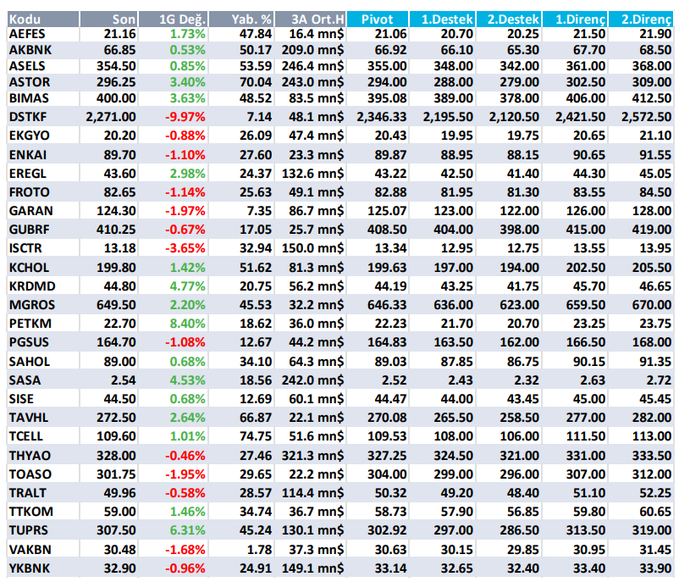
Task: Click the 1.Direnç column header
Action: tap(575, 19)
